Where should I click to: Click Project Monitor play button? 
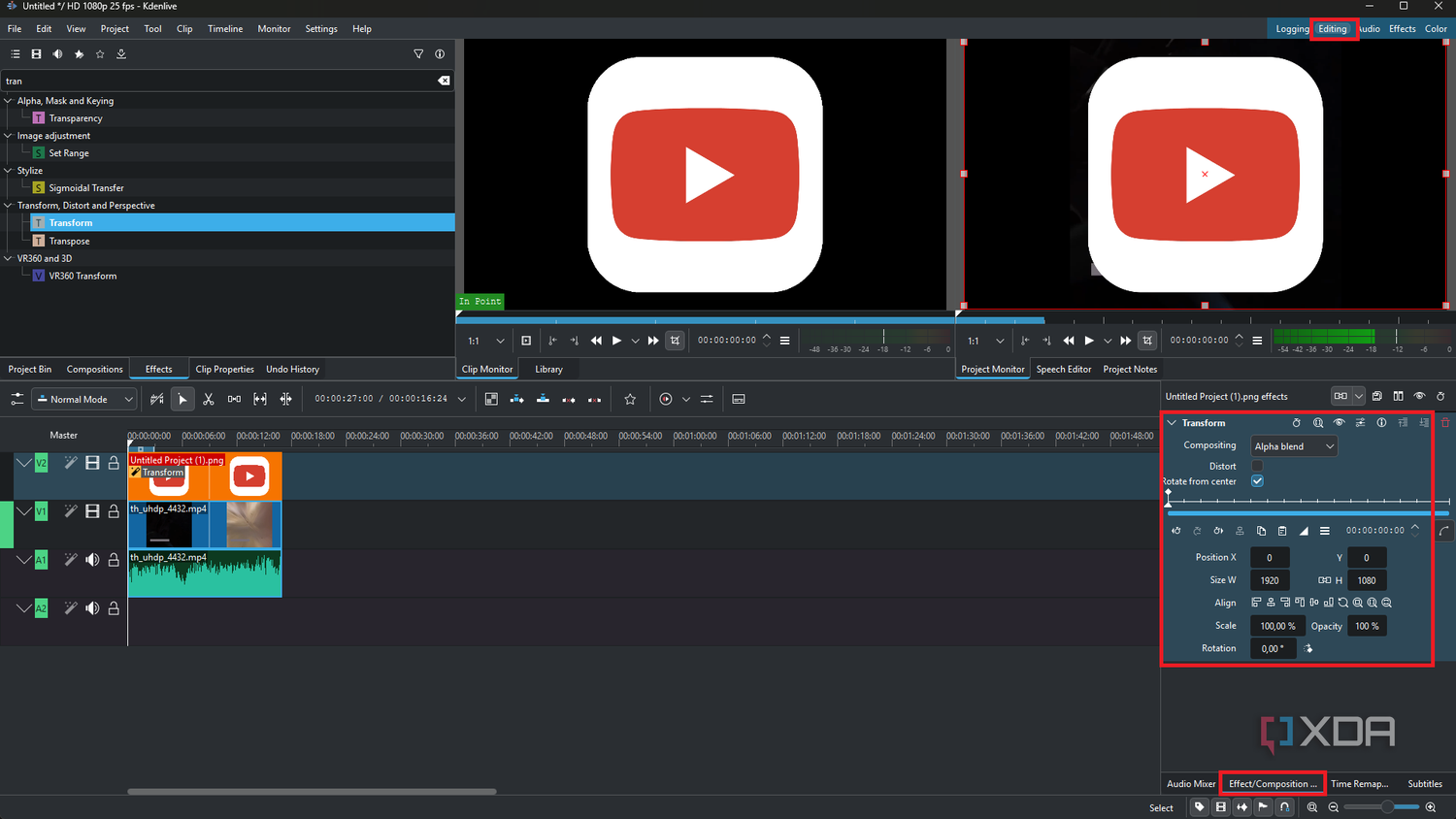click(x=1089, y=341)
